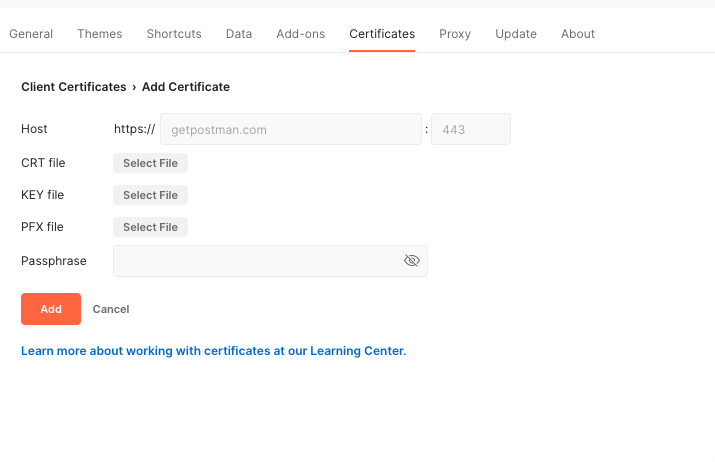Open the General settings tab
Image resolution: width=715 pixels, height=462 pixels.
pyautogui.click(x=31, y=34)
